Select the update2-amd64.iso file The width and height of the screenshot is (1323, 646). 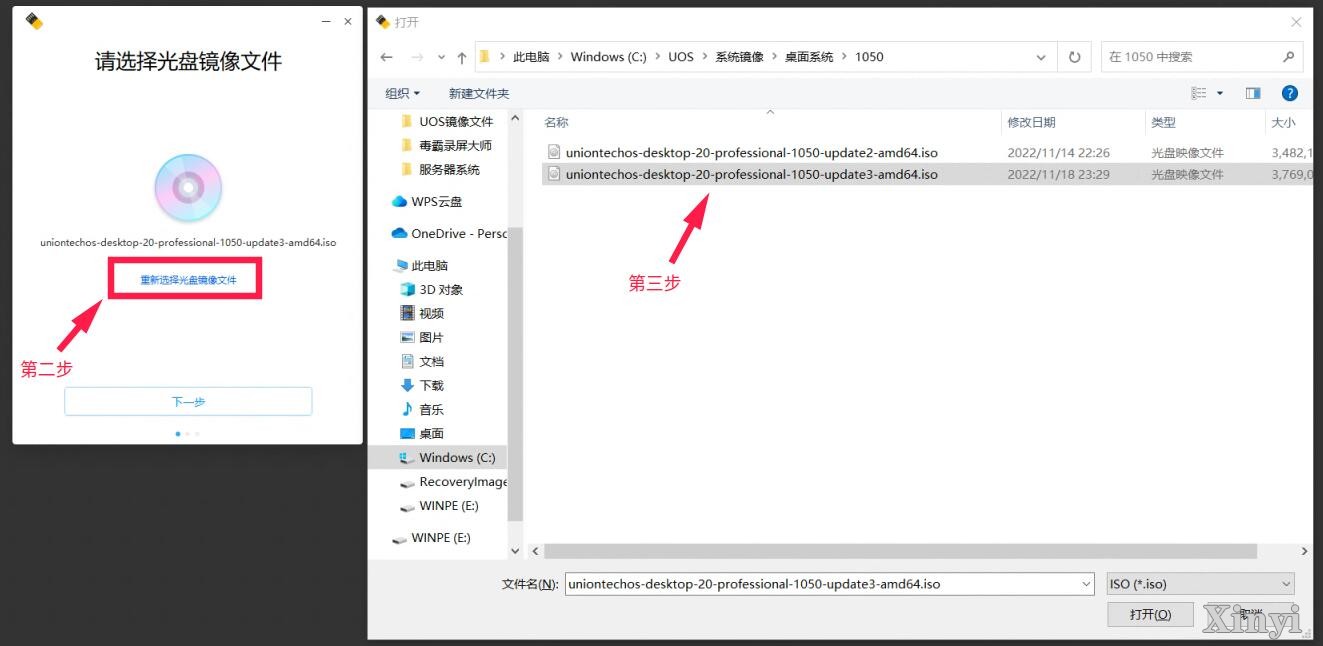click(x=752, y=153)
